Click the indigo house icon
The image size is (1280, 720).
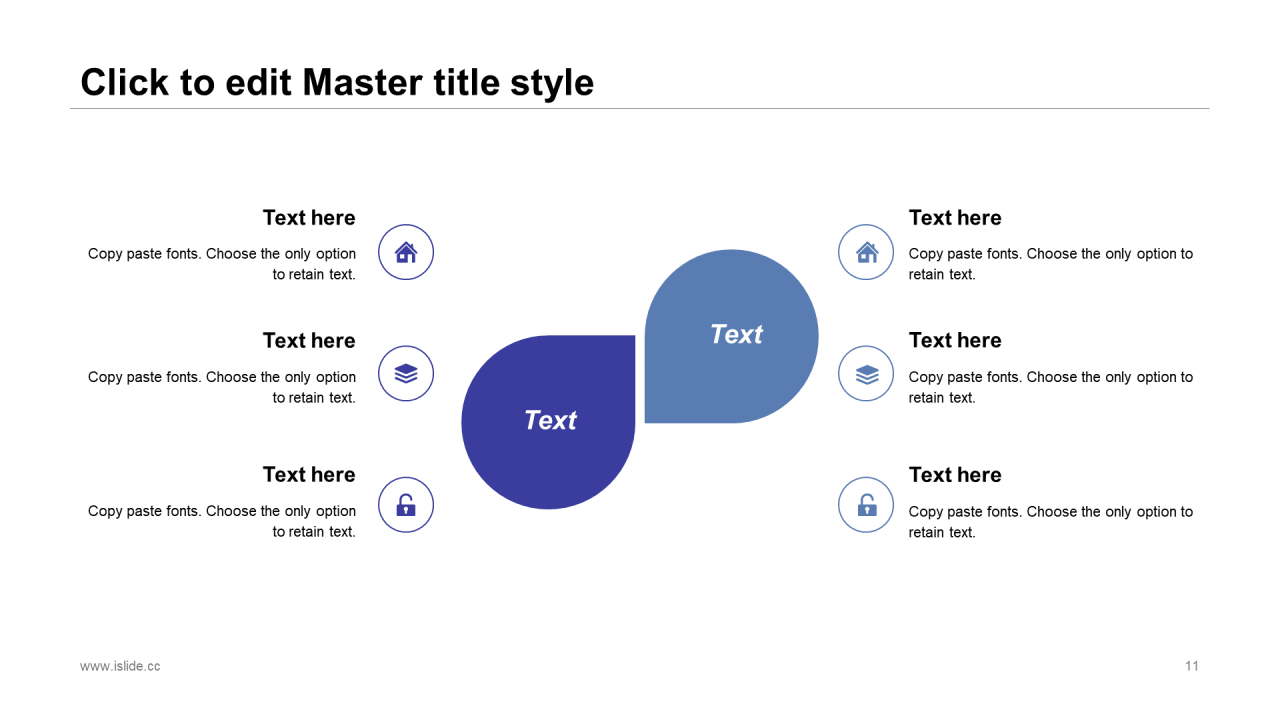coord(406,252)
